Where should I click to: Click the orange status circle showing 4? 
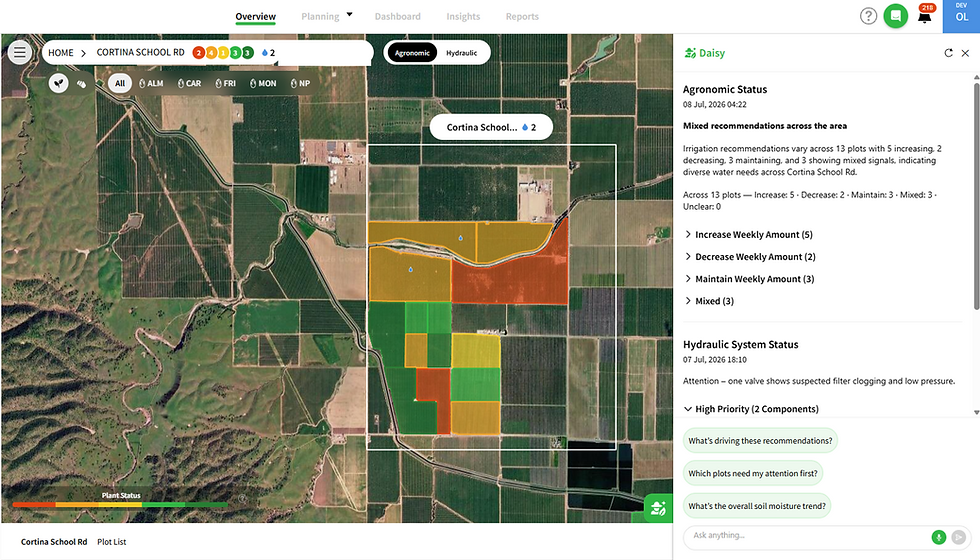coord(211,52)
